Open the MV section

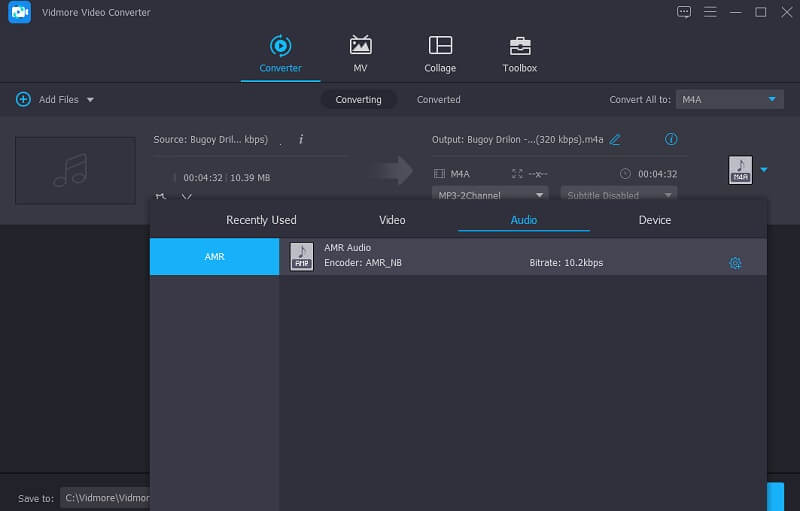pyautogui.click(x=360, y=53)
